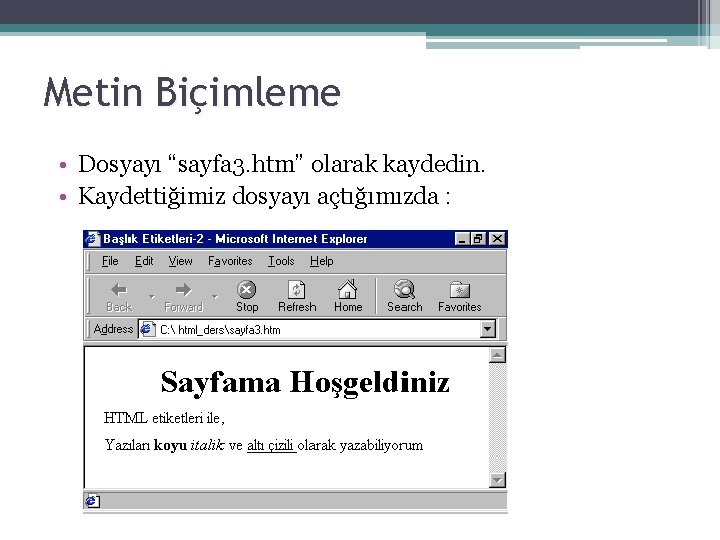The width and height of the screenshot is (720, 540).
Task: Open the Edit menu
Action: tap(144, 261)
